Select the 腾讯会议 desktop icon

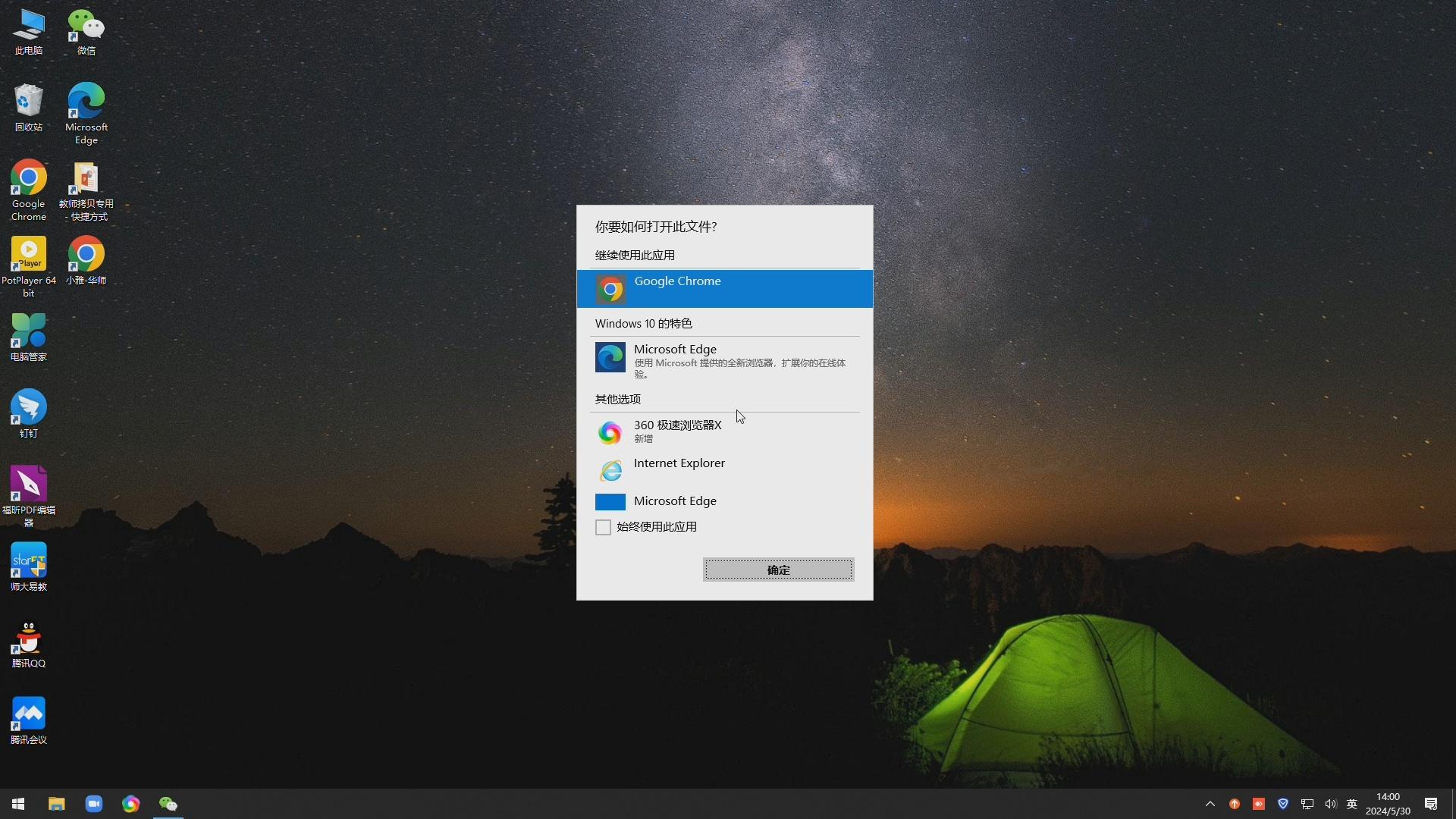click(29, 720)
